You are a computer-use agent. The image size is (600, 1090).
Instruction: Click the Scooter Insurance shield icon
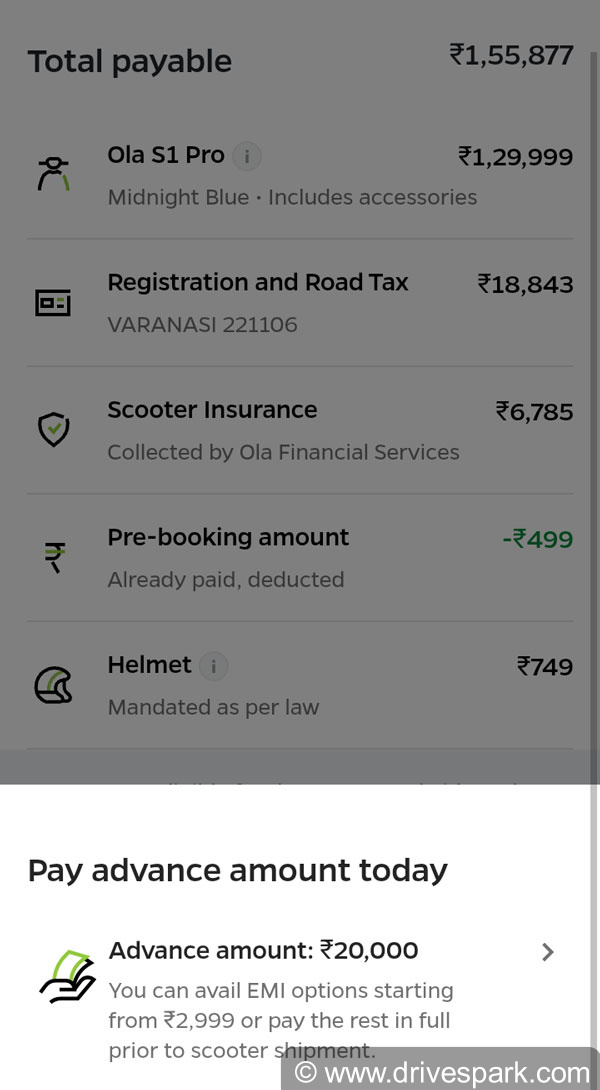(52, 426)
